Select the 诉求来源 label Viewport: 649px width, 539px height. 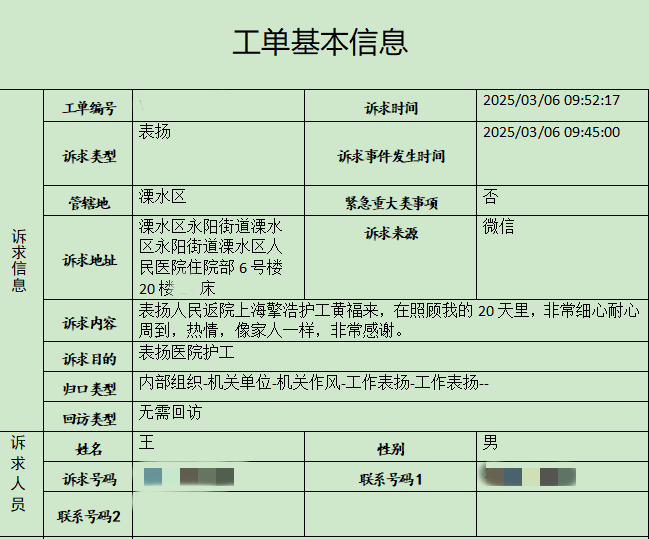pyautogui.click(x=391, y=233)
